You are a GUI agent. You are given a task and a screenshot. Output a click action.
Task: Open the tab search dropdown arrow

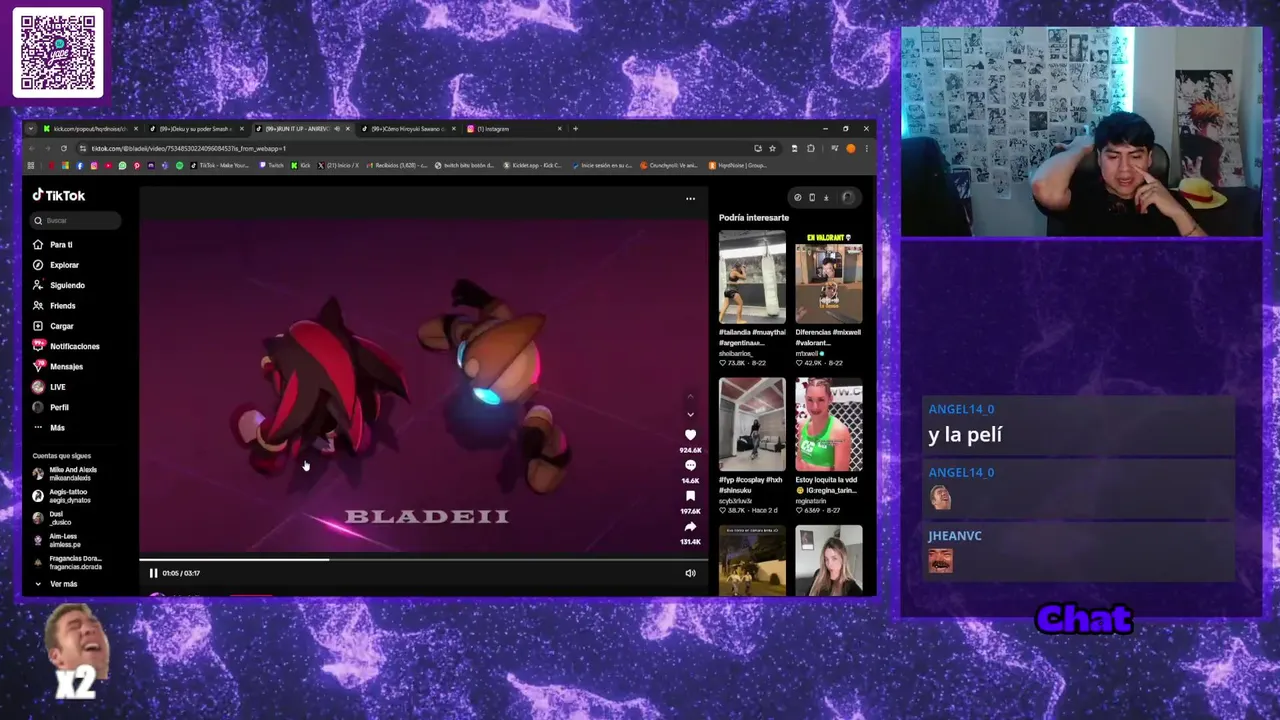click(31, 129)
